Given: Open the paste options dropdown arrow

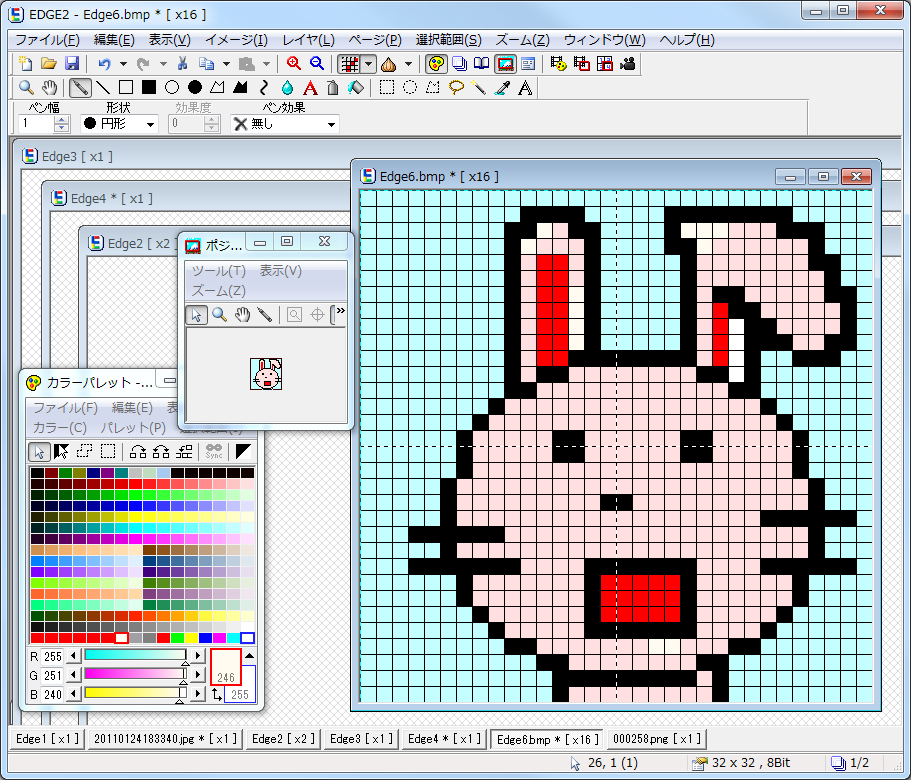Looking at the screenshot, I should point(266,64).
